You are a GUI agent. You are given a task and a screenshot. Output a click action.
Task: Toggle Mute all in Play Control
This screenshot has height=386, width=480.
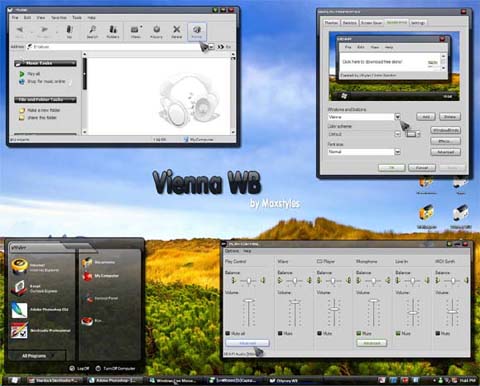tap(228, 333)
